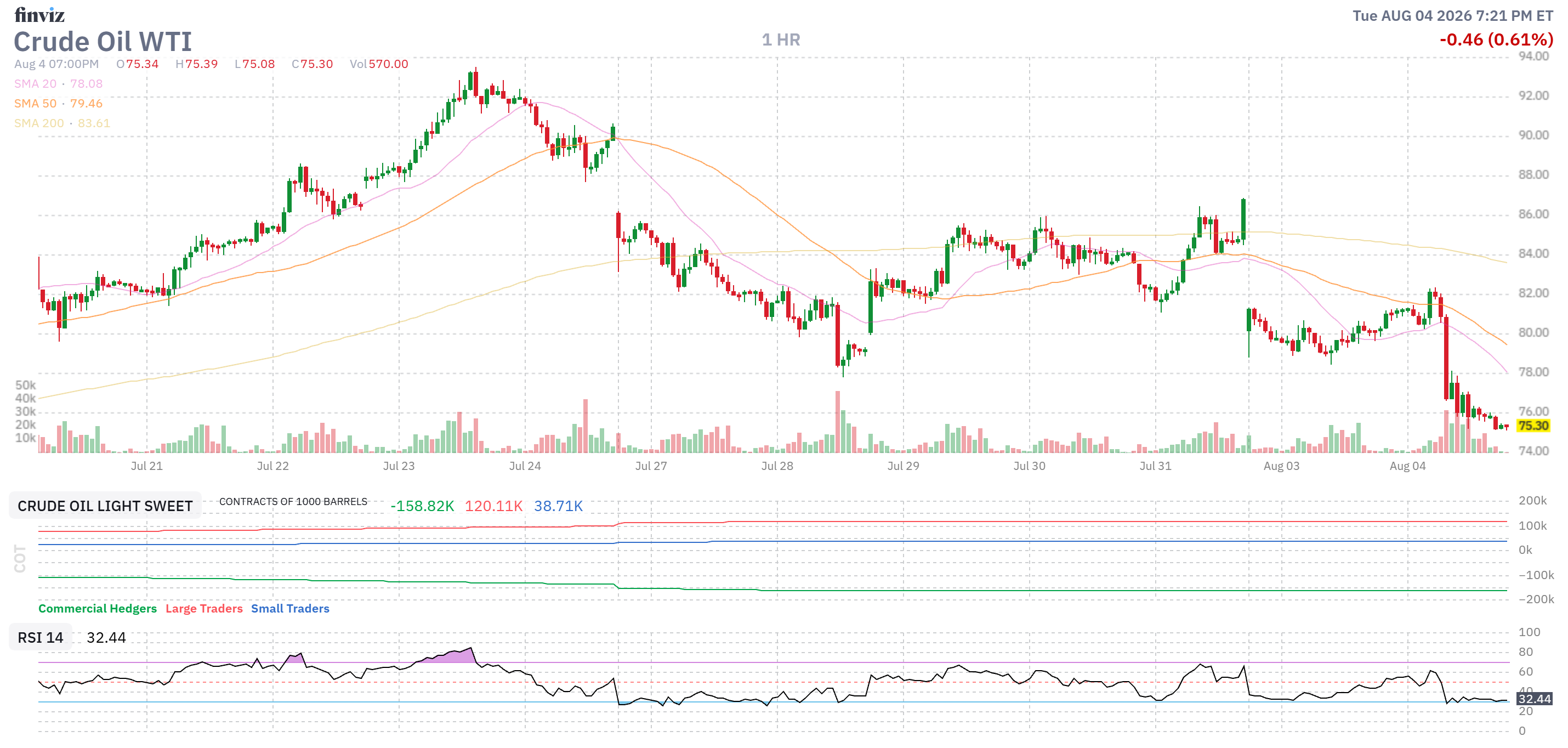The image size is (1568, 748).
Task: Click the finviz logo
Action: 39,14
